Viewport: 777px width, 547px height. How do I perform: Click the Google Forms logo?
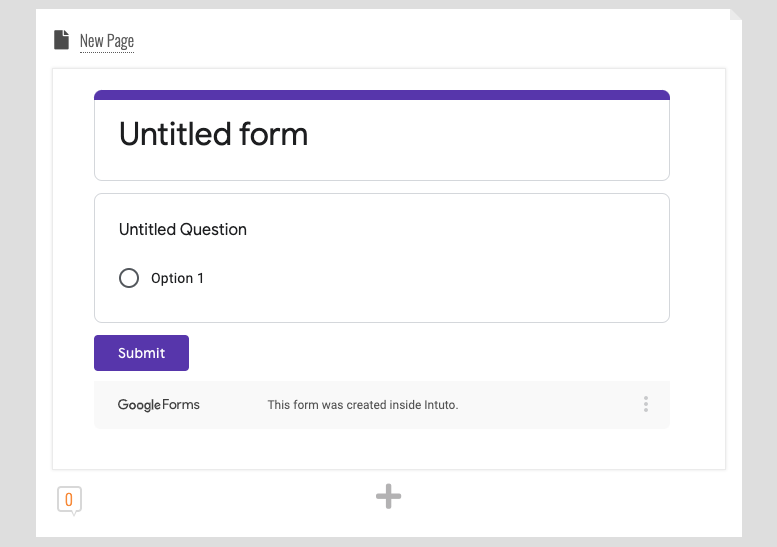click(x=158, y=405)
